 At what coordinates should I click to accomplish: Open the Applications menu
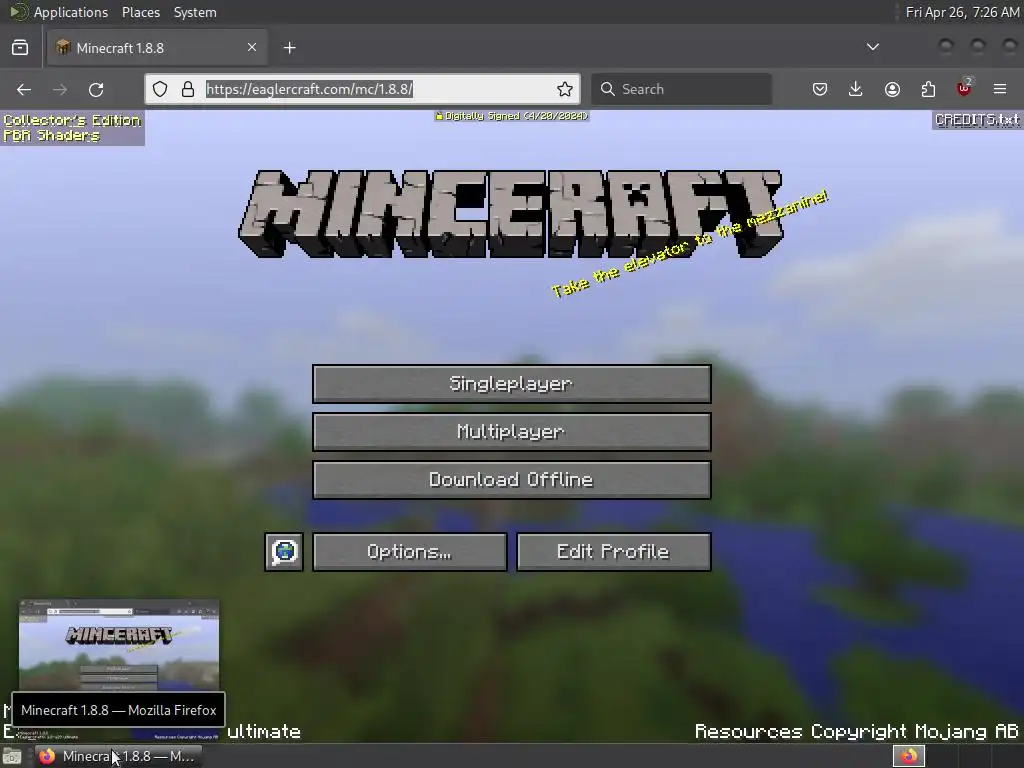pos(71,12)
